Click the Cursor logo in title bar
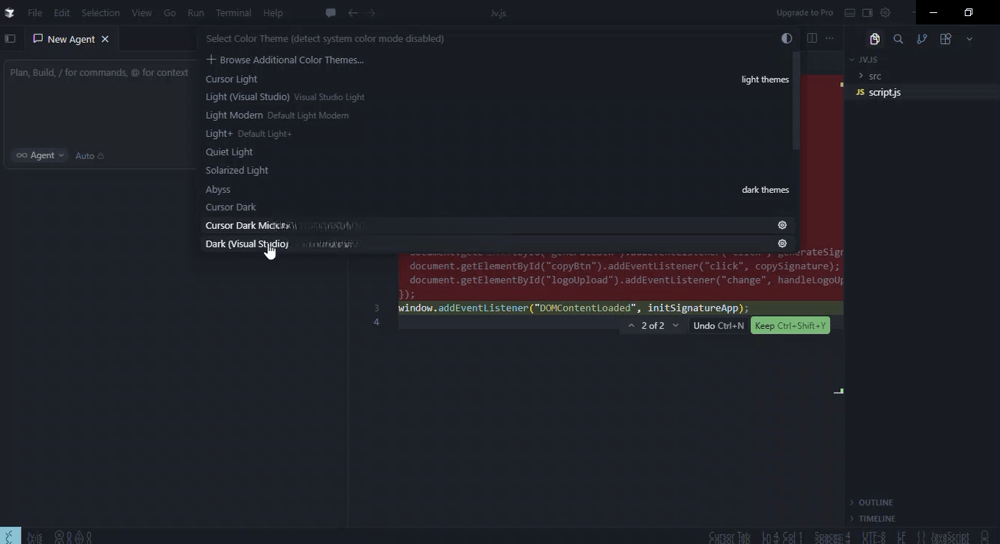 pyautogui.click(x=10, y=13)
